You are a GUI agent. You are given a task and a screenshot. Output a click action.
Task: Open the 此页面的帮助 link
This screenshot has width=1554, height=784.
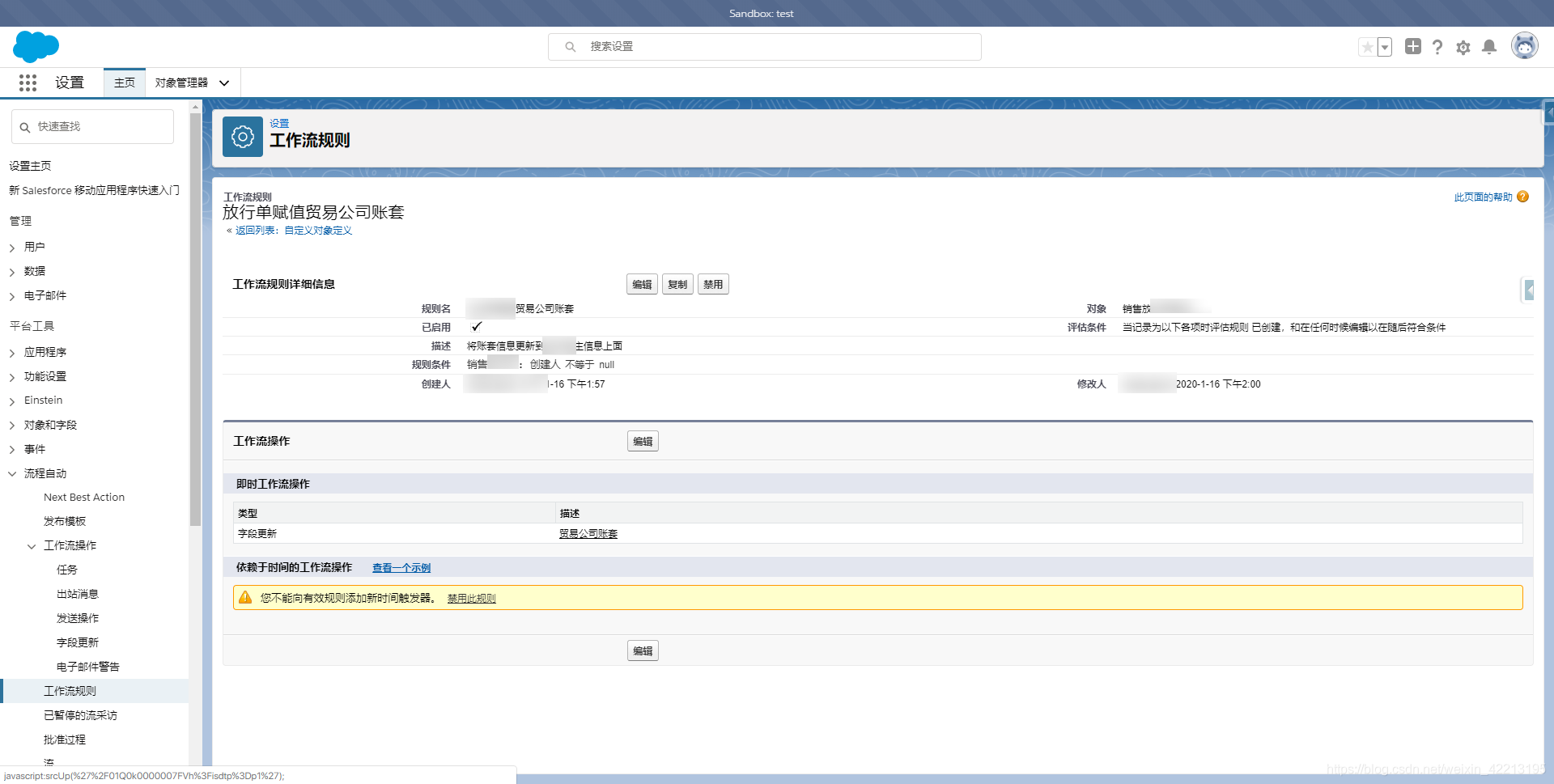click(1483, 197)
